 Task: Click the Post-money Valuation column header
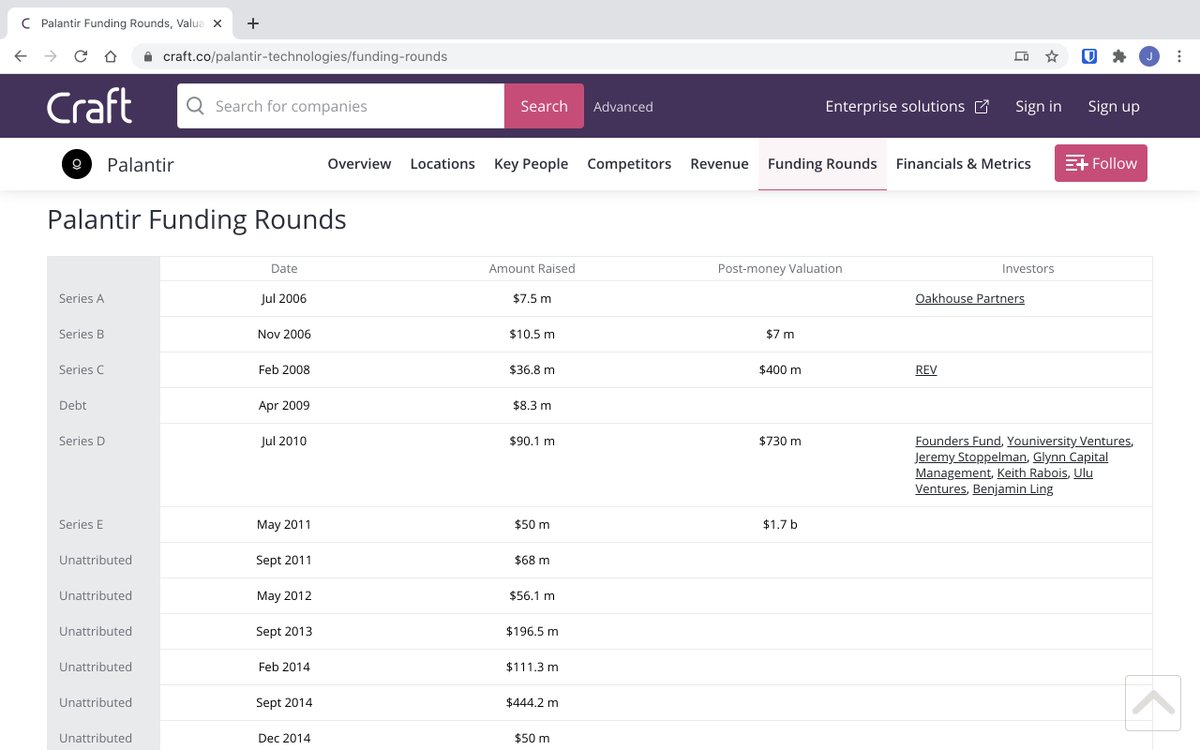click(780, 269)
